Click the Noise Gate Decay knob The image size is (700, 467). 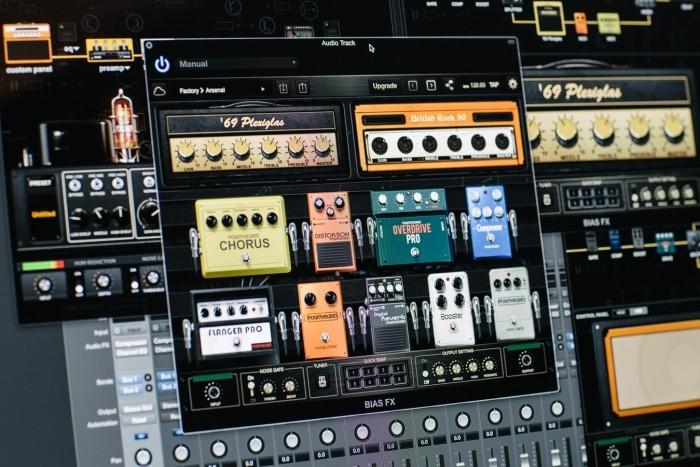[x=290, y=386]
